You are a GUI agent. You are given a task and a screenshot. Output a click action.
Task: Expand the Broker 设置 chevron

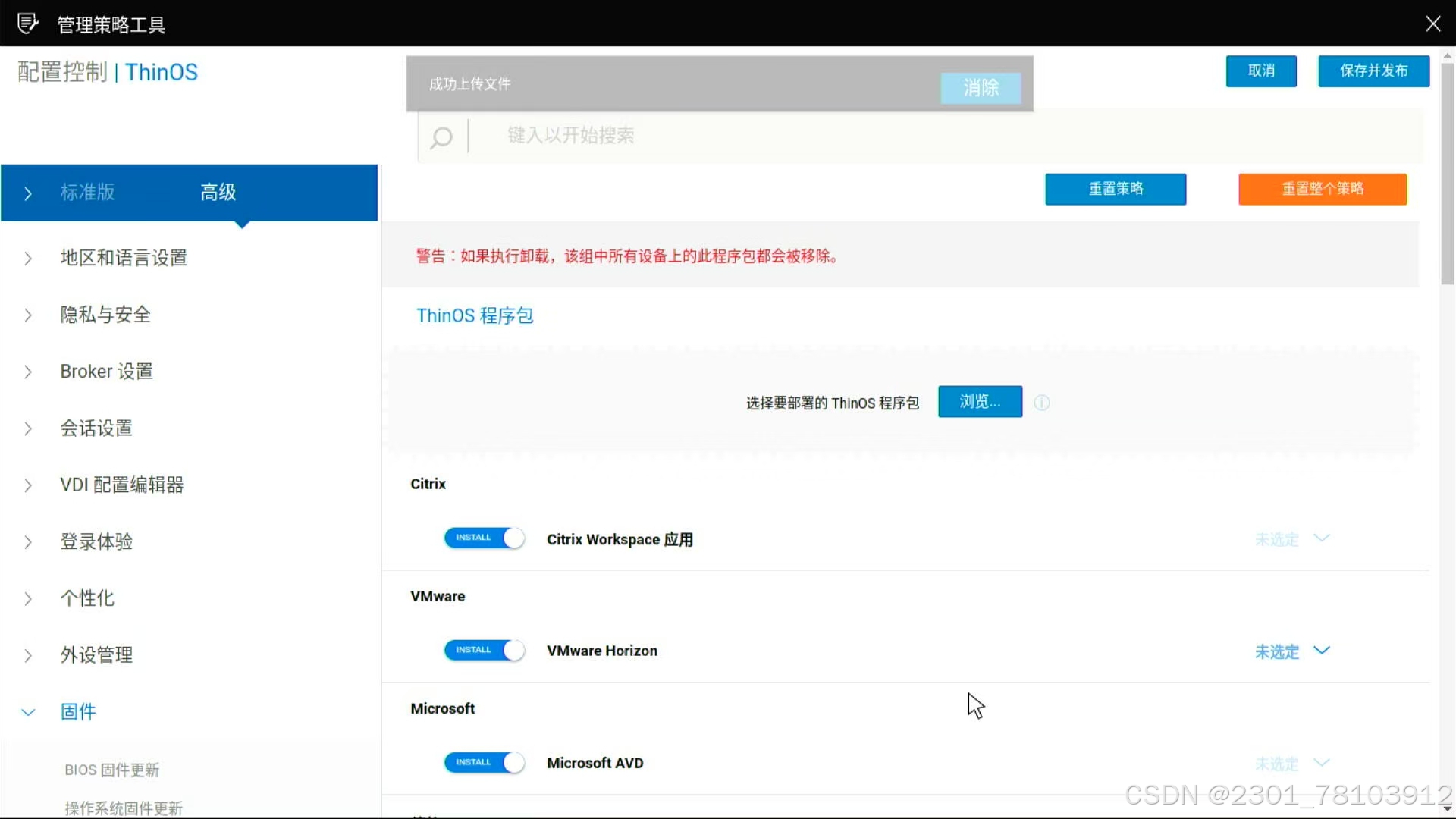tap(28, 372)
